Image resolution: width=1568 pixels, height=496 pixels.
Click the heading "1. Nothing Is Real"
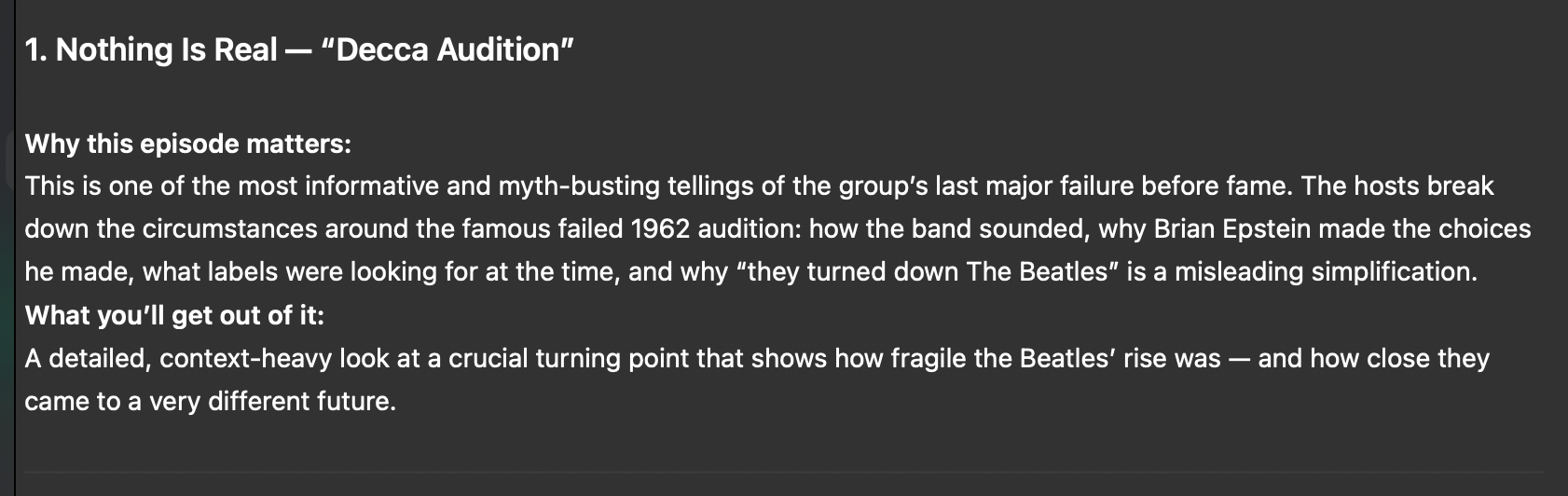(x=151, y=49)
